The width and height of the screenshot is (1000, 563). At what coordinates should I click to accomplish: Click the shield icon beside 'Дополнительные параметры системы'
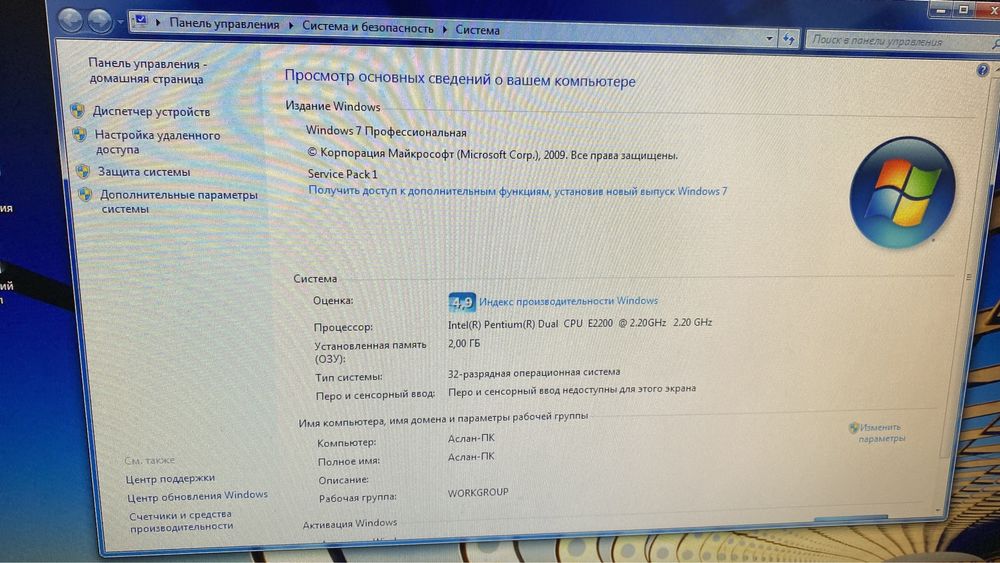pos(85,194)
